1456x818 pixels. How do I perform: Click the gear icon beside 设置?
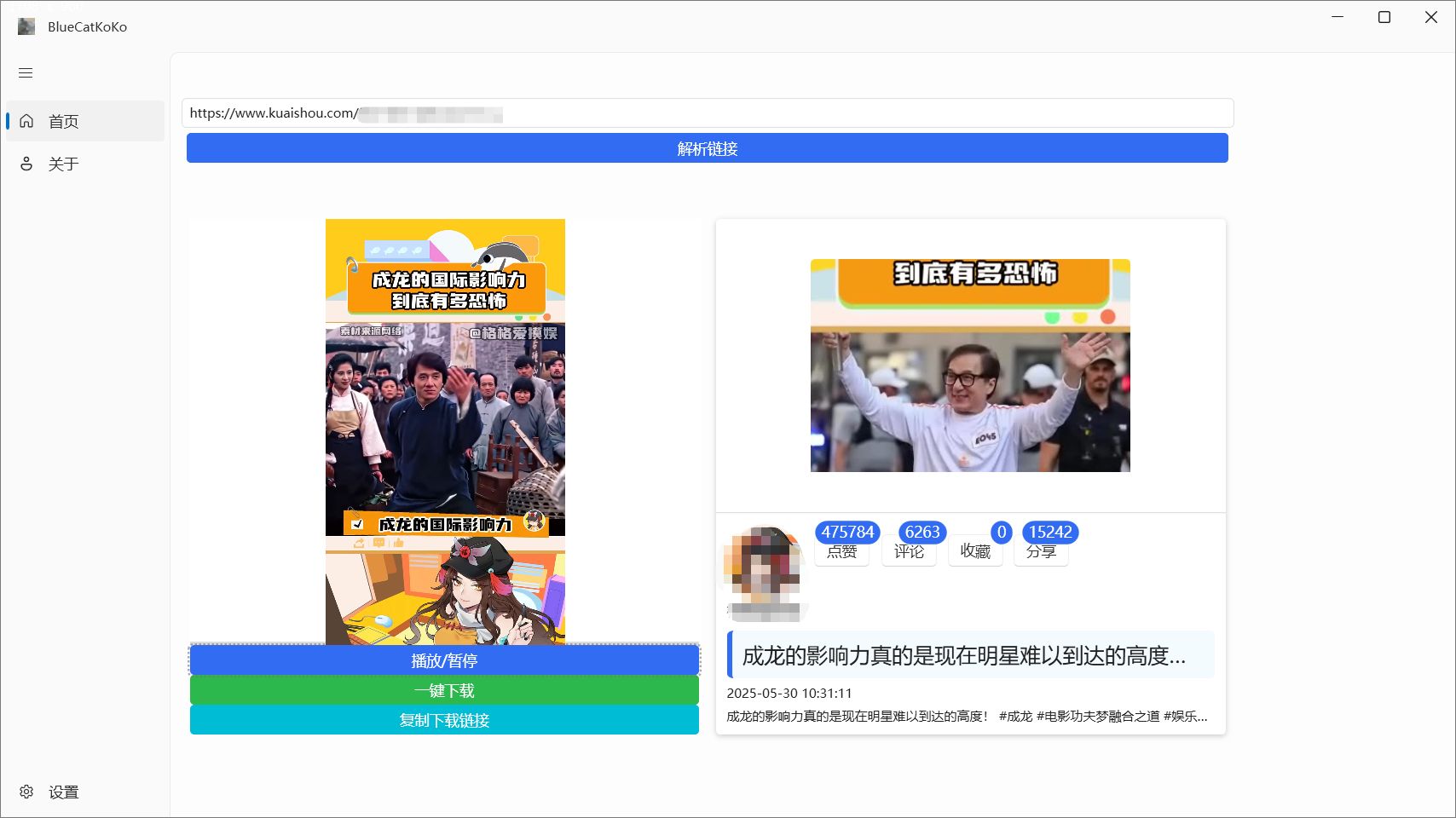[x=26, y=792]
